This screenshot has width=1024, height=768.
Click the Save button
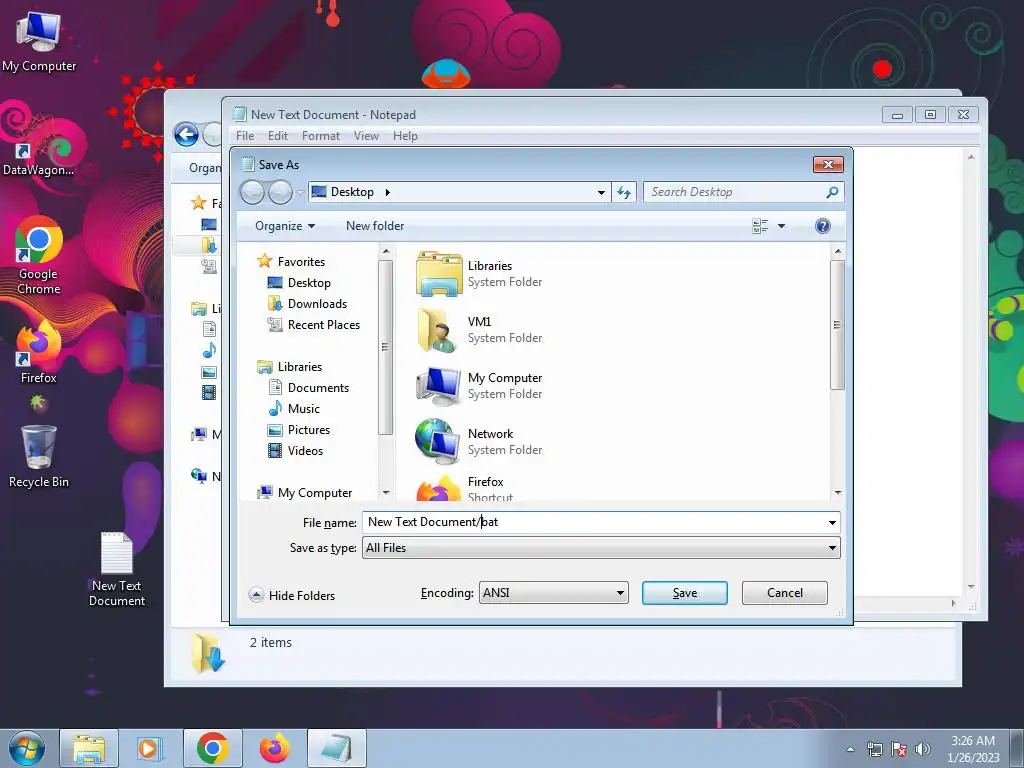tap(684, 593)
